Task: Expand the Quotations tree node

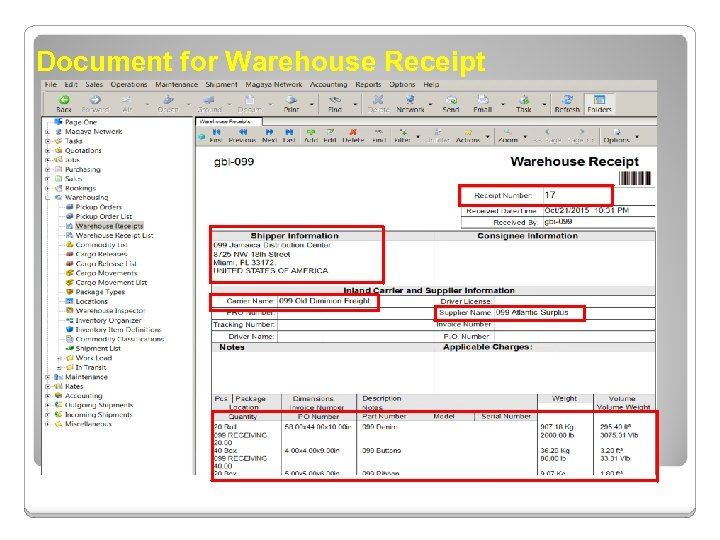Action: click(47, 151)
